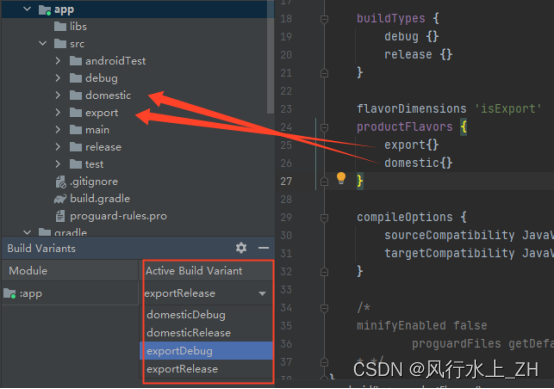Image resolution: width=554 pixels, height=389 pixels.
Task: Click the domestic folder icon
Action: coord(76,95)
